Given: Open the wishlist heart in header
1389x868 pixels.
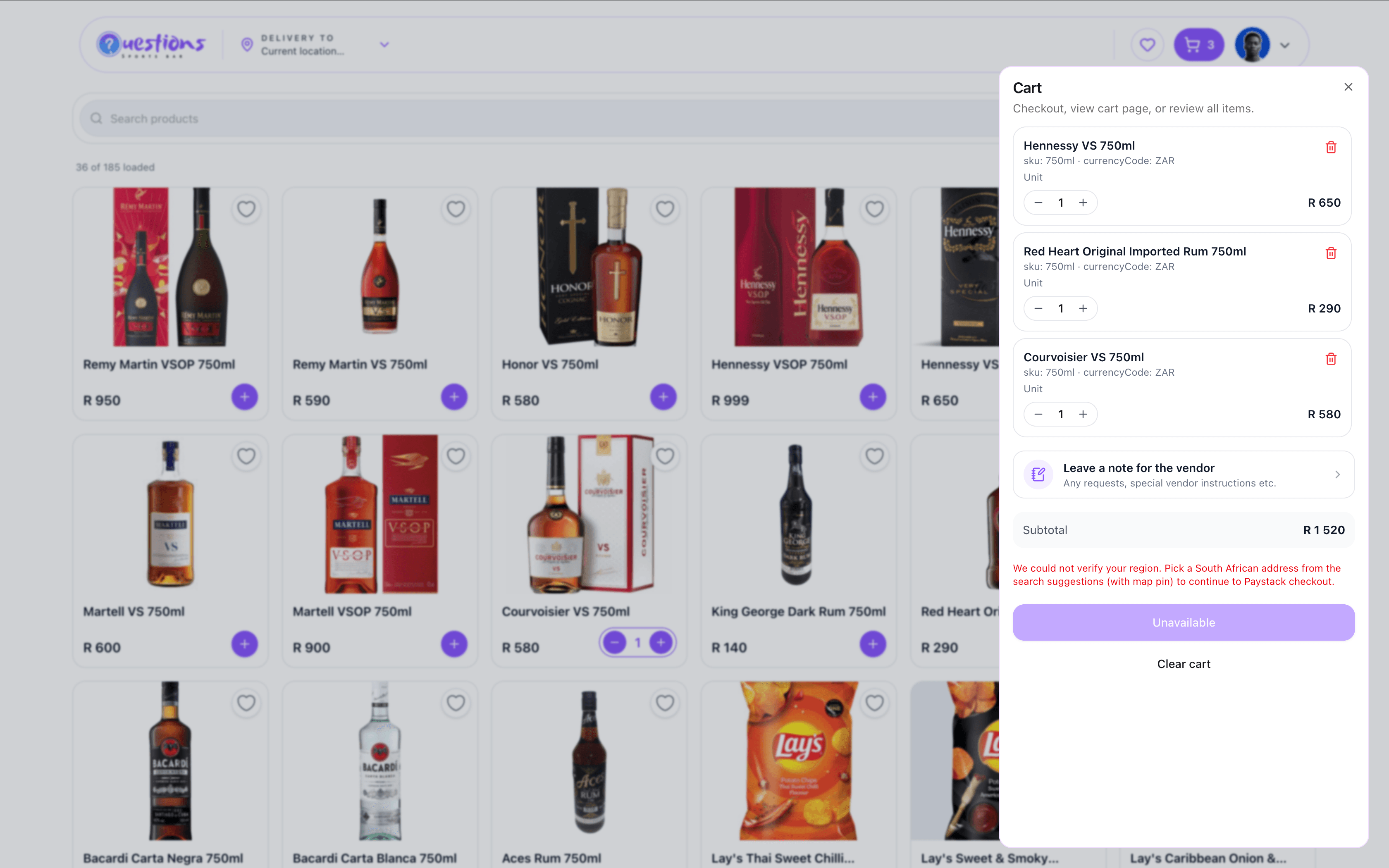Looking at the screenshot, I should pyautogui.click(x=1147, y=45).
